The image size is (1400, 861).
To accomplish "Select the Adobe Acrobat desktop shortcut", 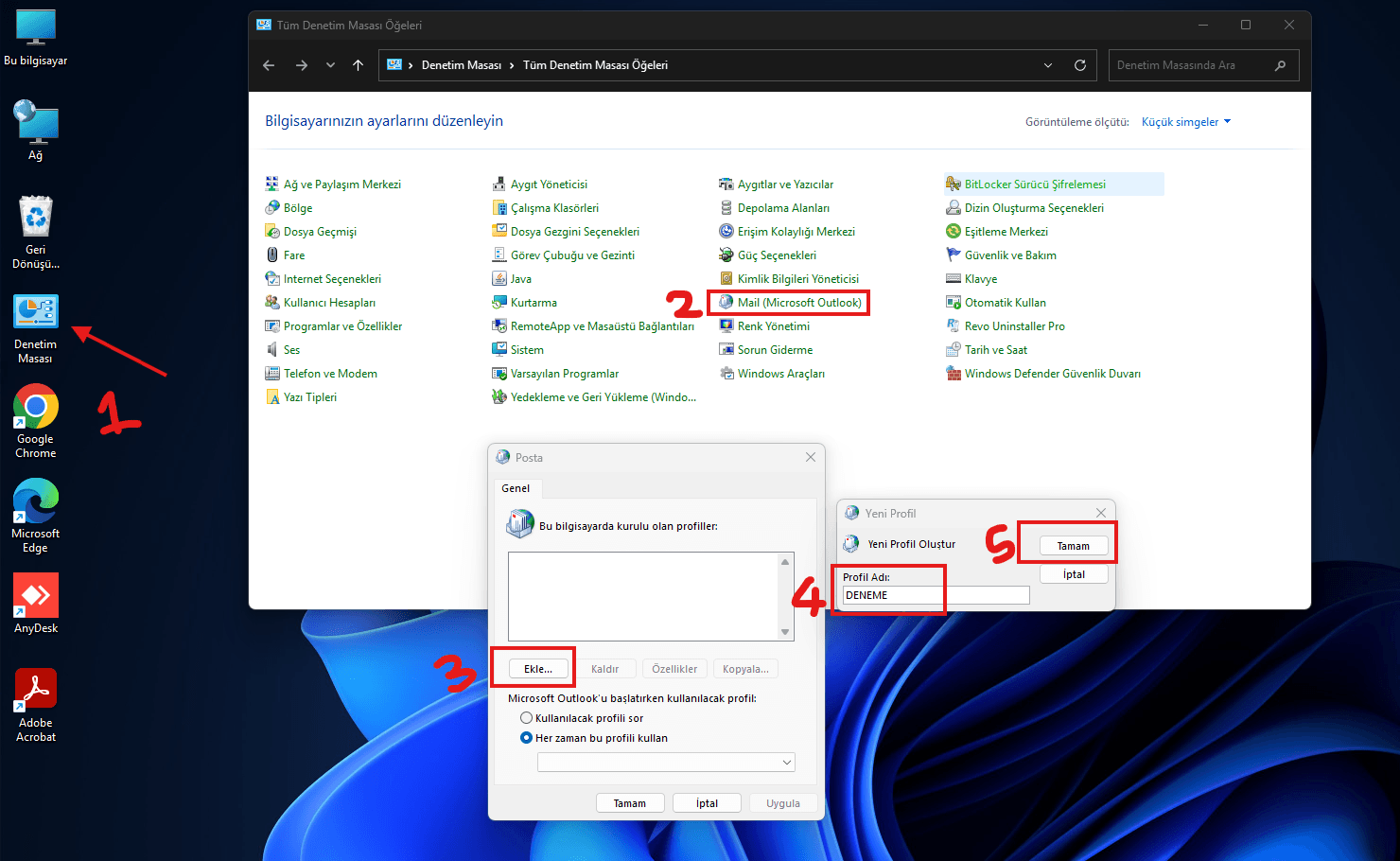I will click(x=36, y=705).
